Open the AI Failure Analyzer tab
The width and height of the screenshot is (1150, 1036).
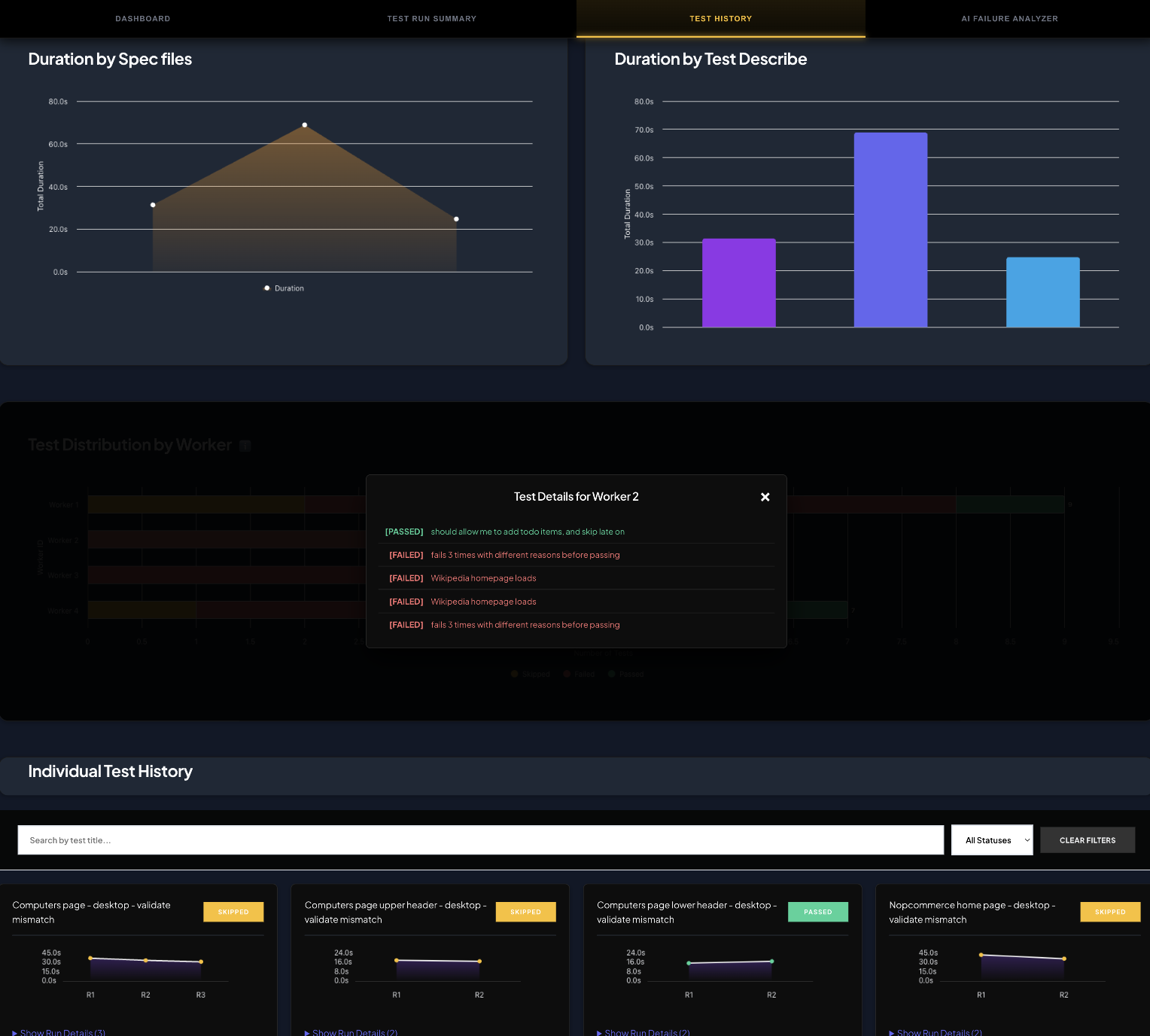click(1009, 19)
